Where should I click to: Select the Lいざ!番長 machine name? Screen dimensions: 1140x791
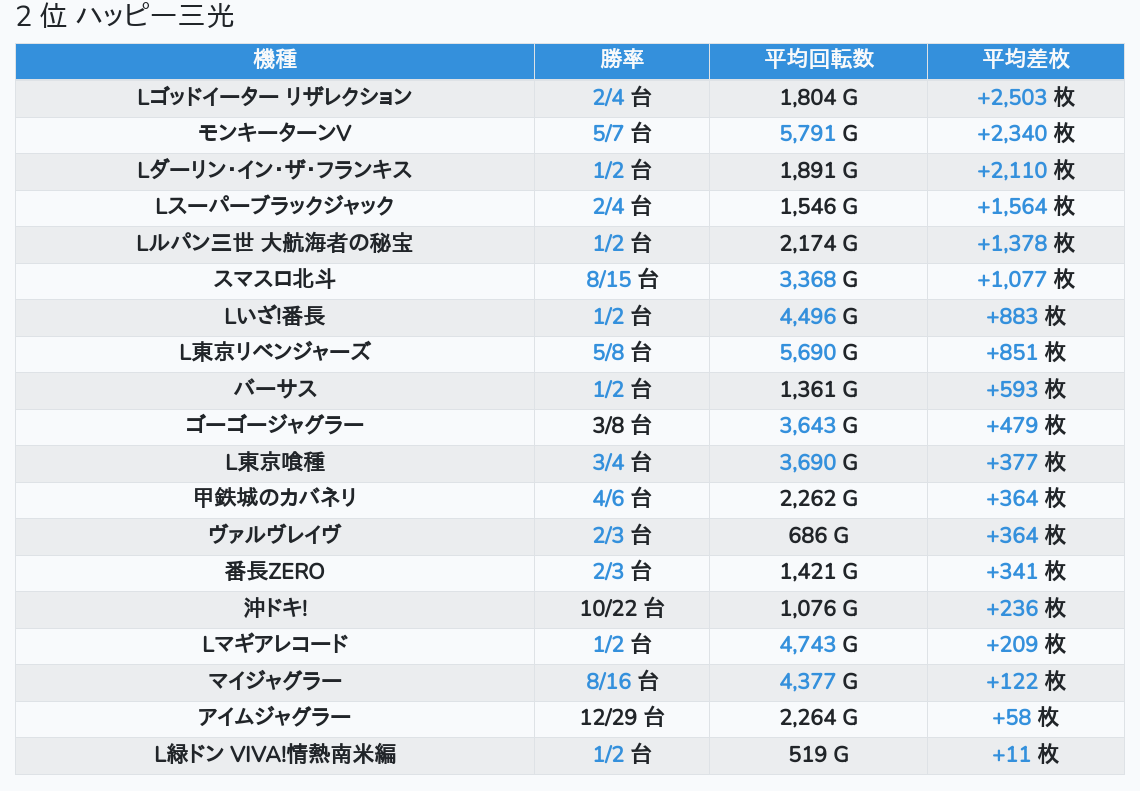[x=275, y=316]
